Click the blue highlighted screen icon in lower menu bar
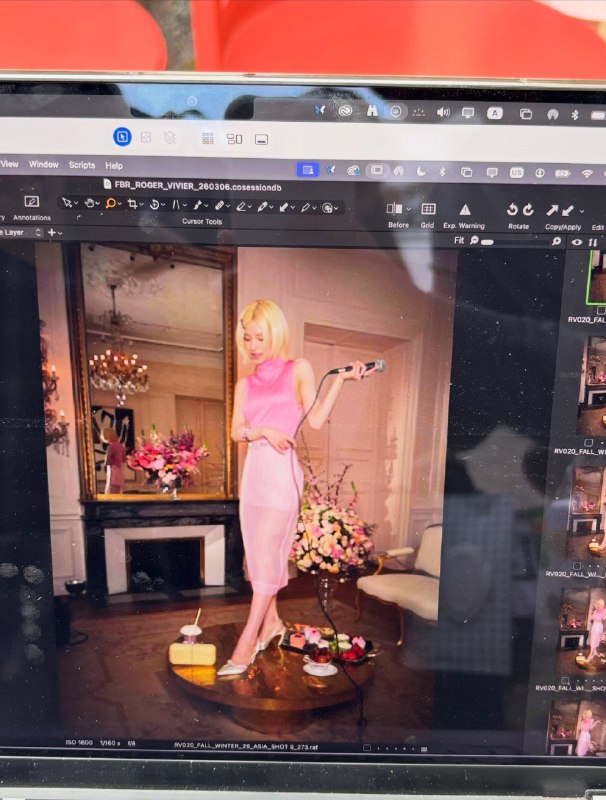606x800 pixels. (x=308, y=170)
